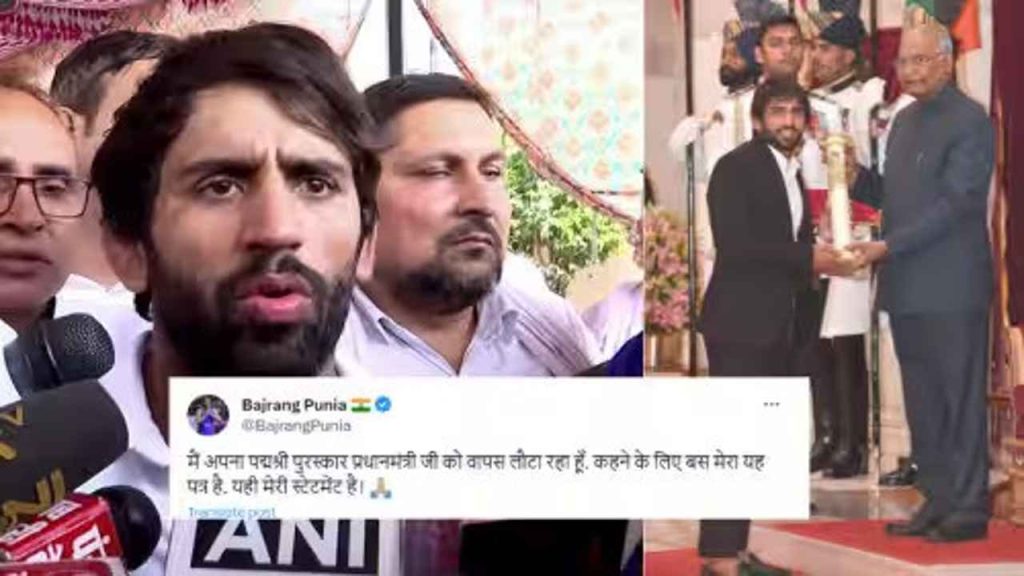Click the Indian flag emoji in the name
The image size is (1024, 576).
point(360,405)
